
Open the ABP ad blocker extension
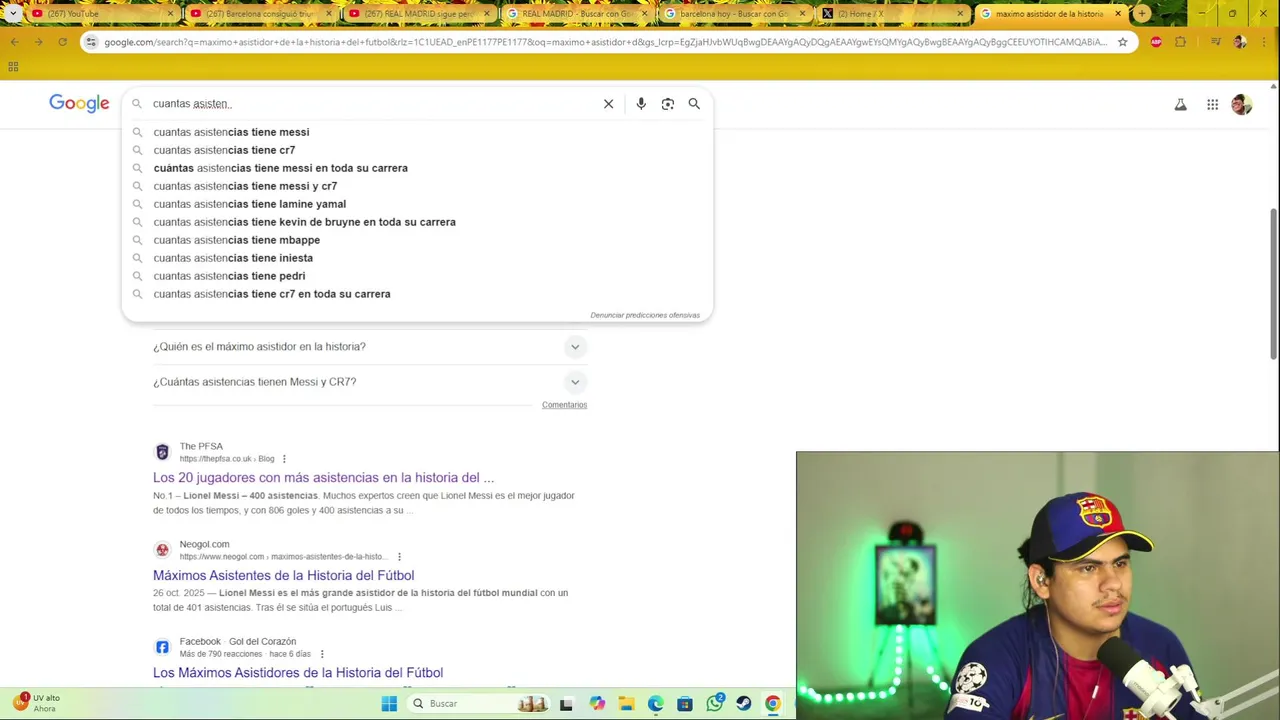point(1157,42)
